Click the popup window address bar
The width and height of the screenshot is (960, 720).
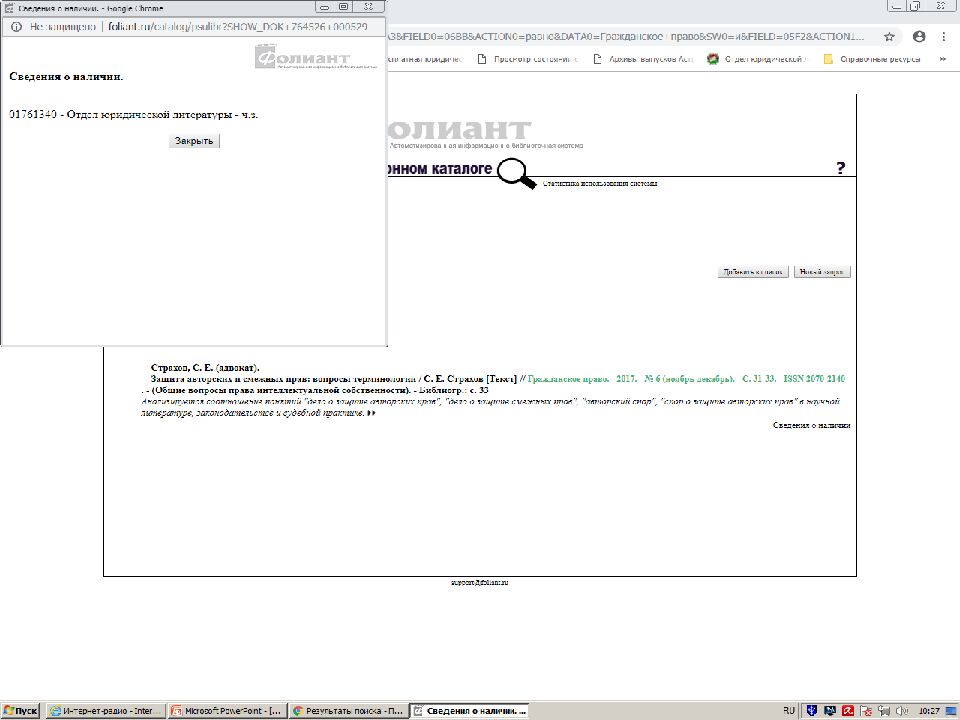[200, 27]
